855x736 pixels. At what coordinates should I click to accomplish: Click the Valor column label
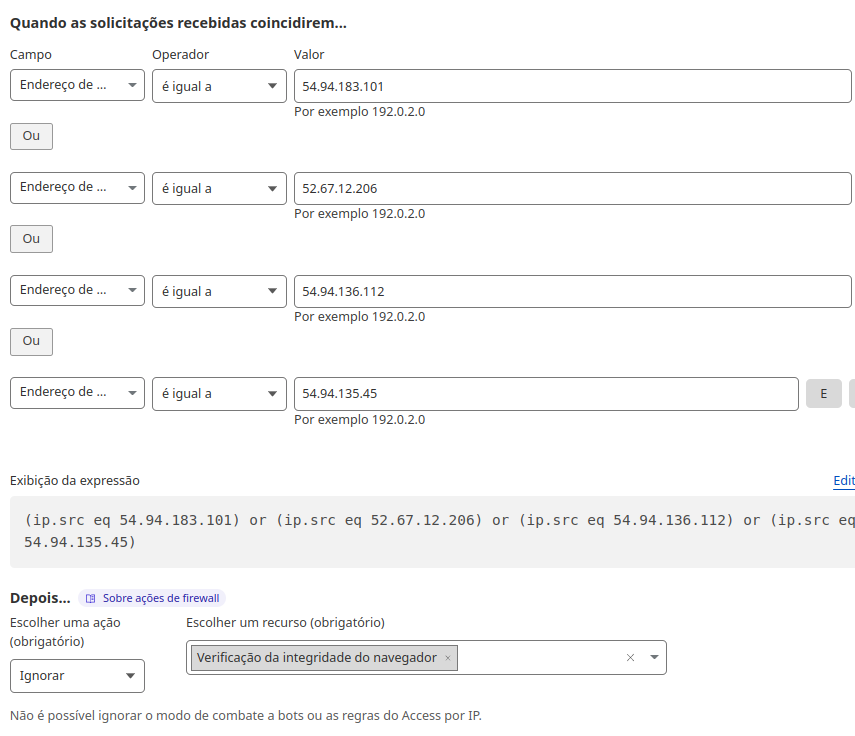(x=309, y=55)
